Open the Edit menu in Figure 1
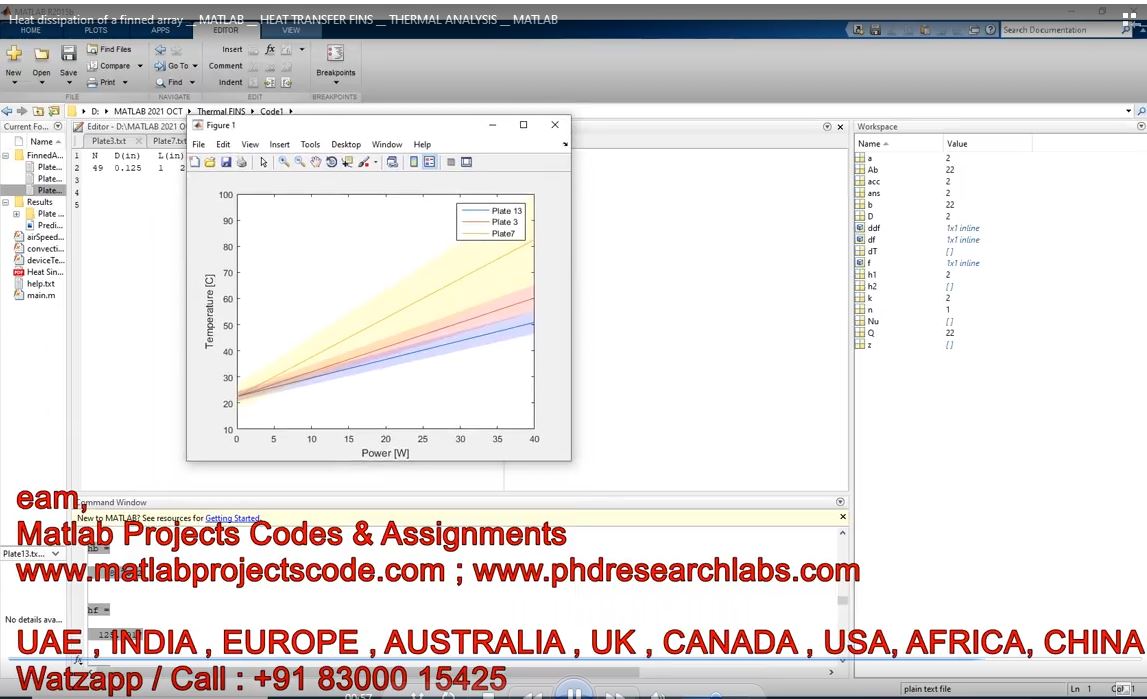 pos(223,145)
